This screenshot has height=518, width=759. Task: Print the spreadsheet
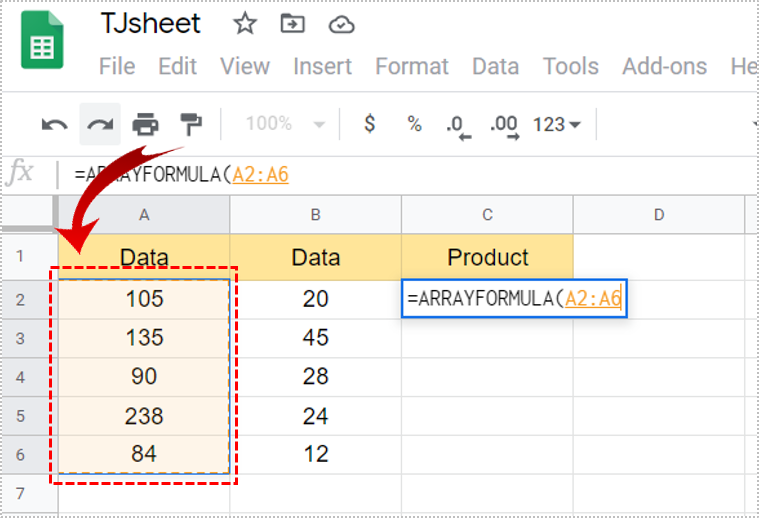tap(146, 124)
